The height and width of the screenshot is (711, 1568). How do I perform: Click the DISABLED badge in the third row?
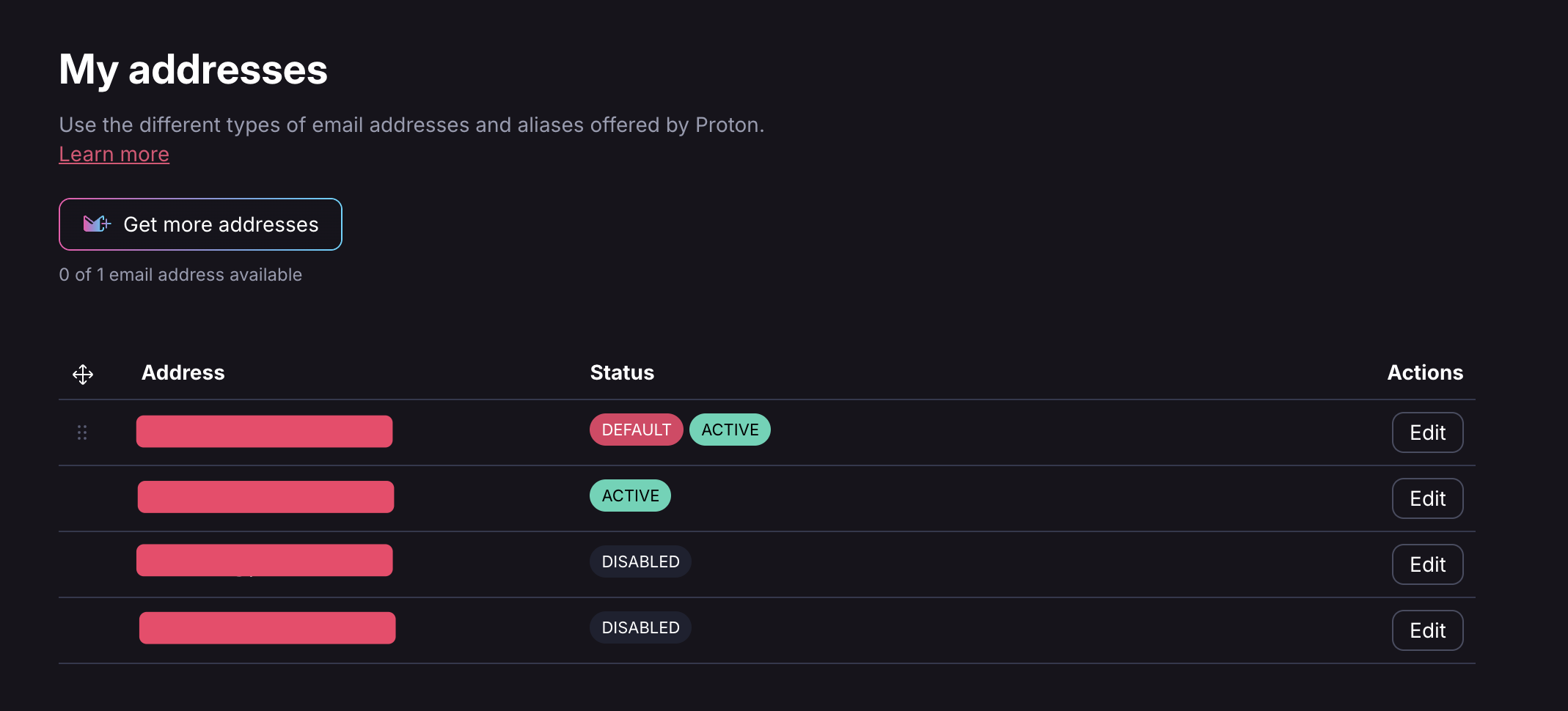pos(640,561)
